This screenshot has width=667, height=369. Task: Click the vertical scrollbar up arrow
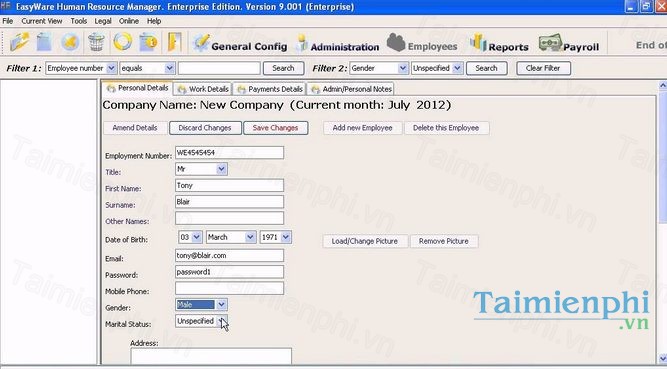(x=662, y=85)
